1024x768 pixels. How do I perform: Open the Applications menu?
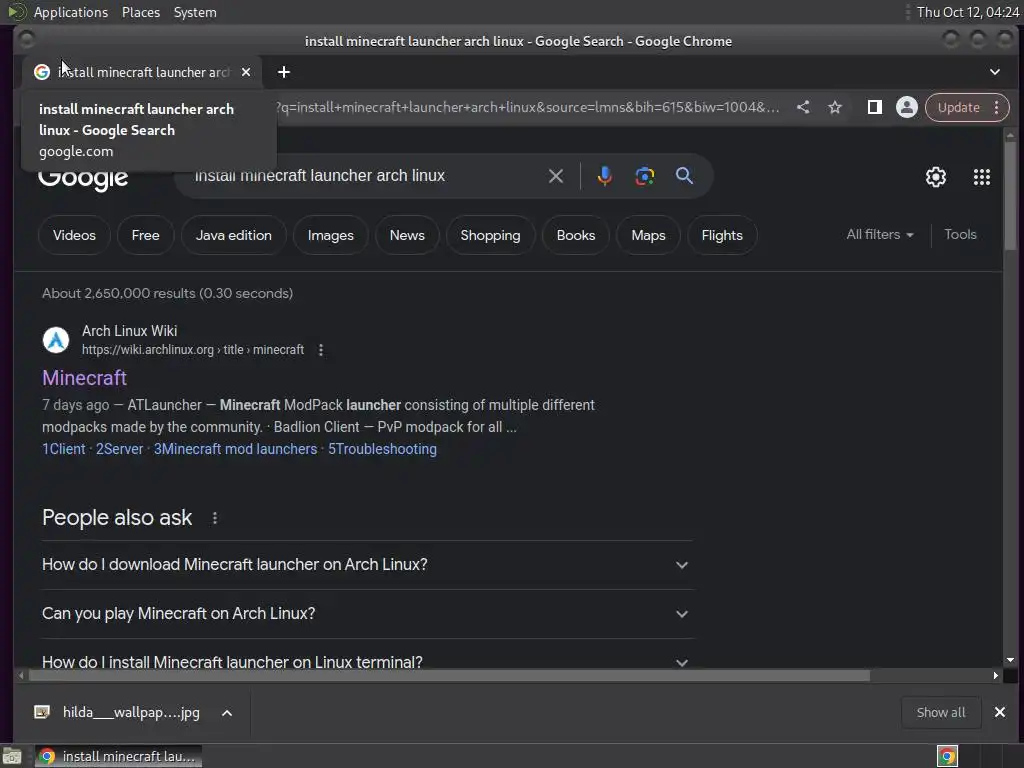coord(71,12)
